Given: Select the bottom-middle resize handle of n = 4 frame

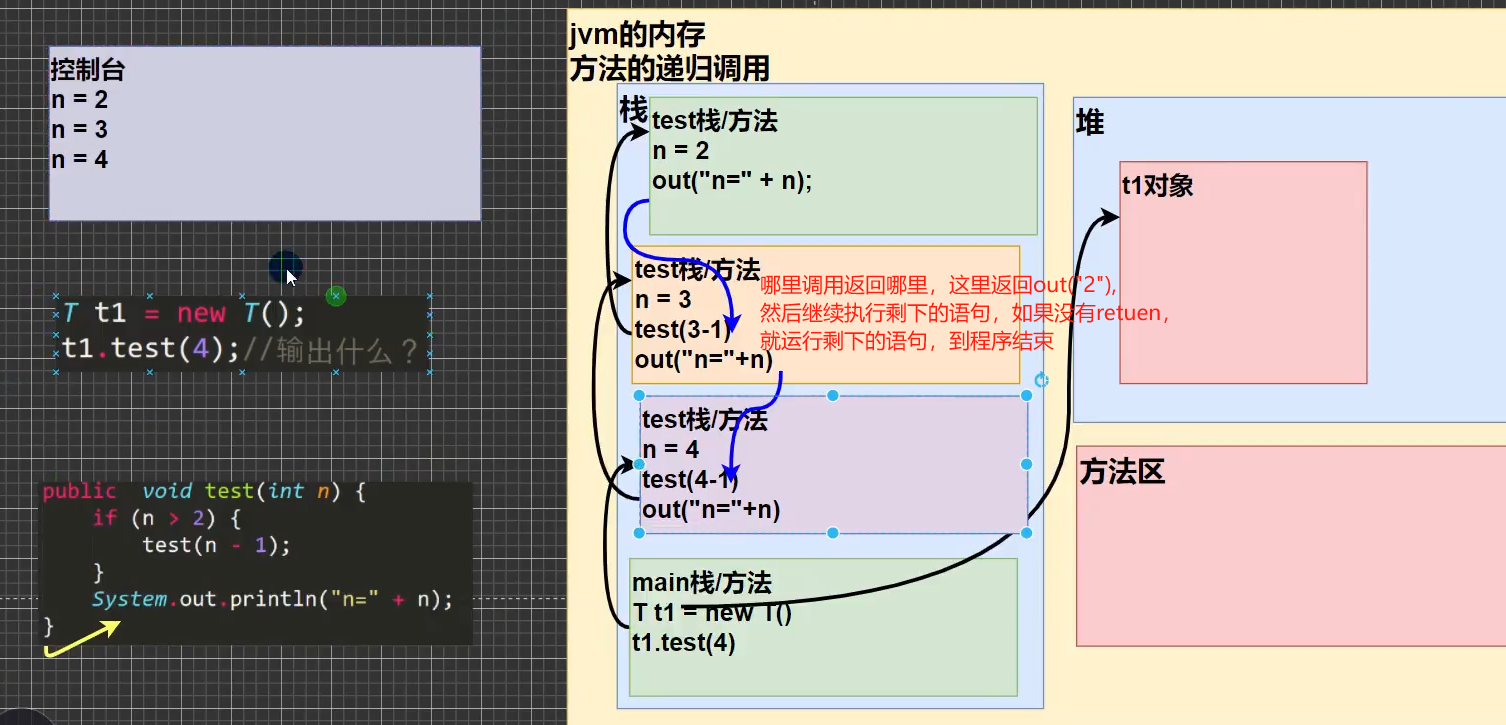Looking at the screenshot, I should coord(833,533).
